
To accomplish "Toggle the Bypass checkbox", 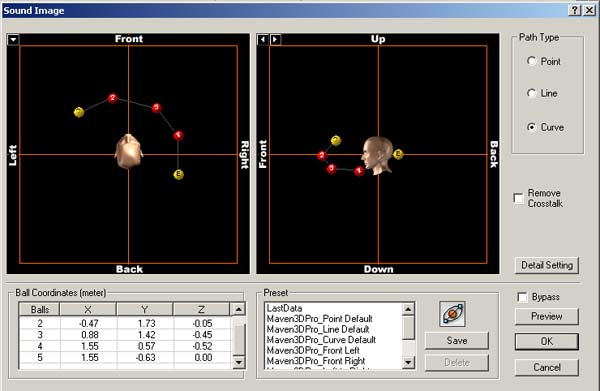I will (x=522, y=297).
